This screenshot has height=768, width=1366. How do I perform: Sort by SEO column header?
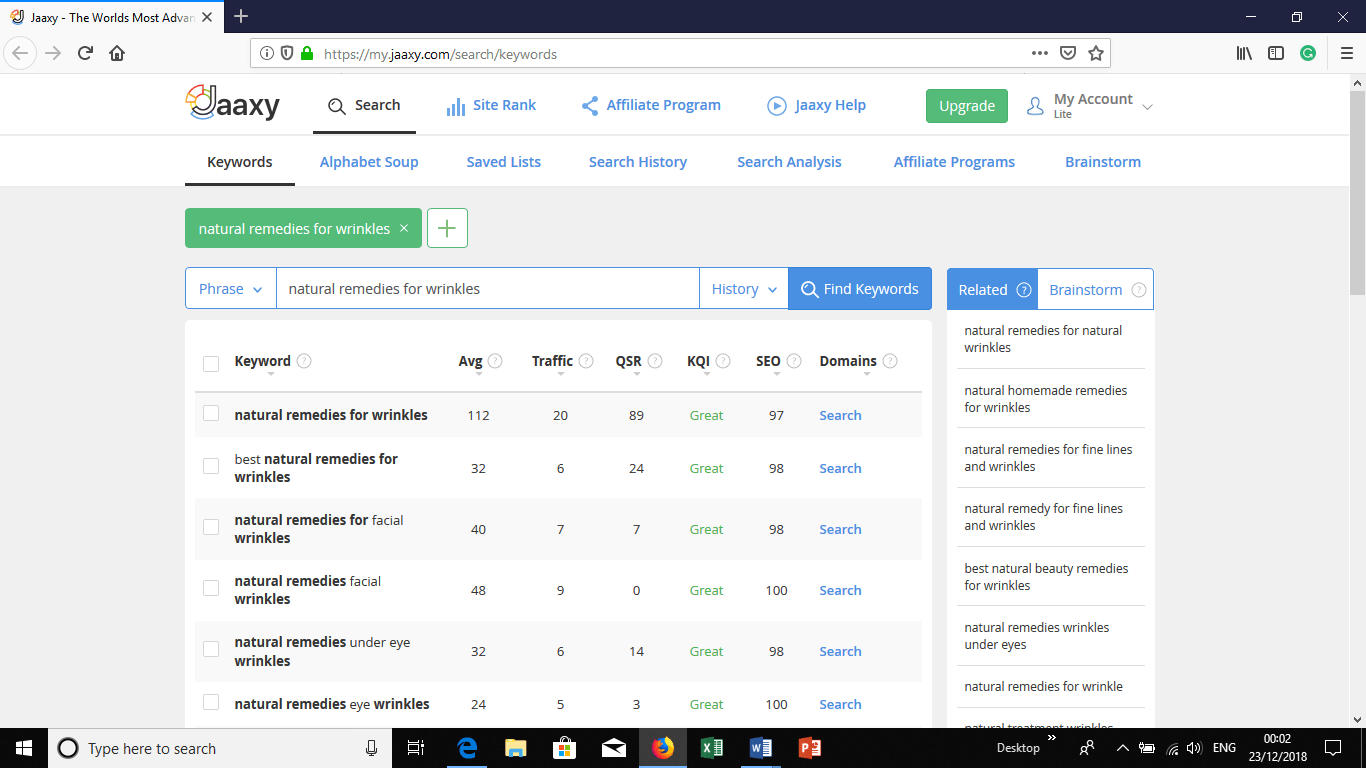[x=768, y=361]
